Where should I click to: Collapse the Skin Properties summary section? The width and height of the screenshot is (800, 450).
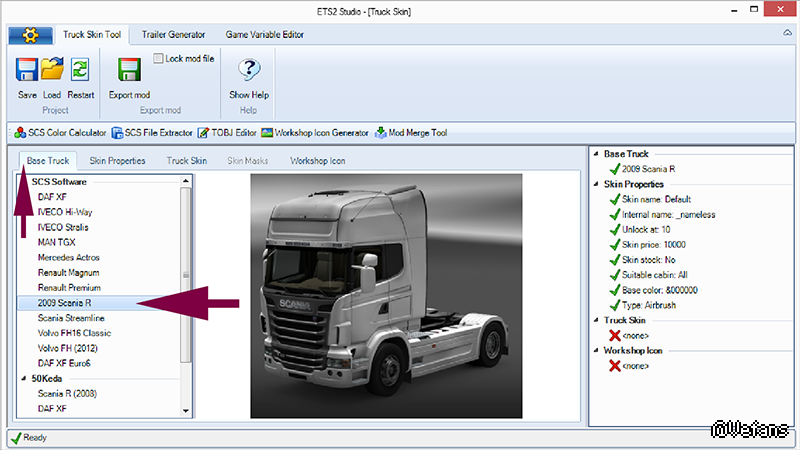(x=595, y=184)
